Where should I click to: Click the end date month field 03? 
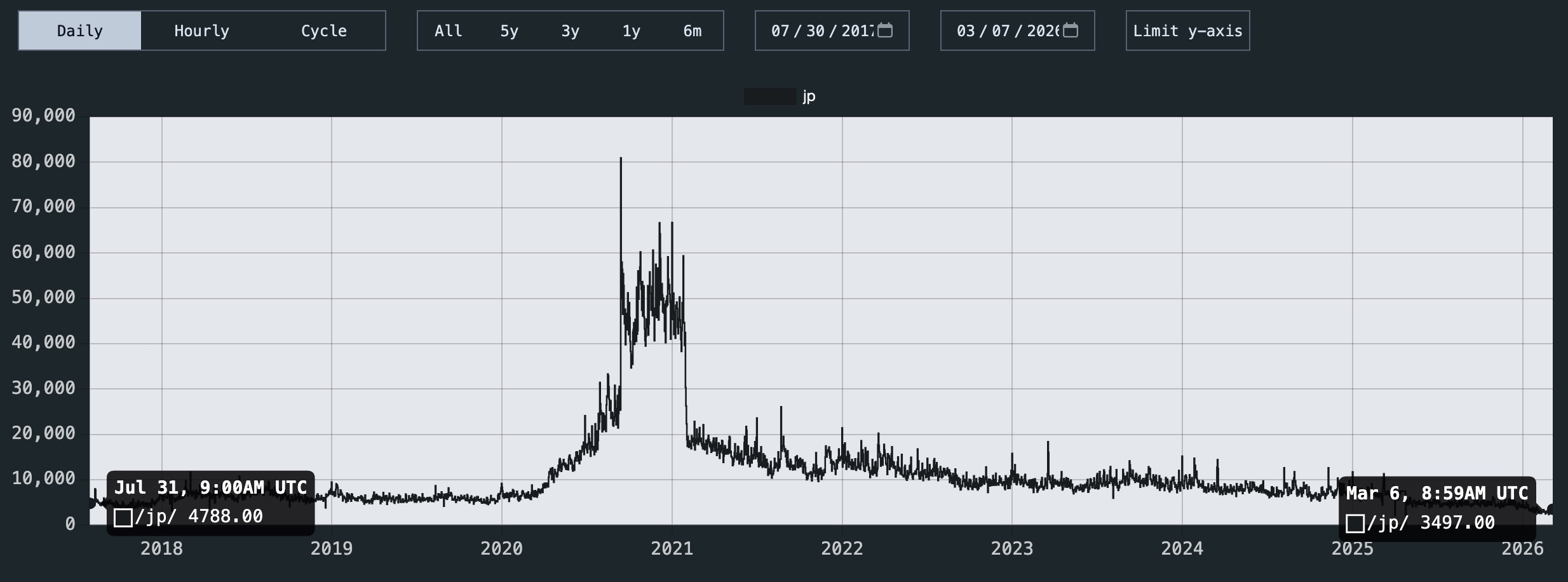pos(966,30)
